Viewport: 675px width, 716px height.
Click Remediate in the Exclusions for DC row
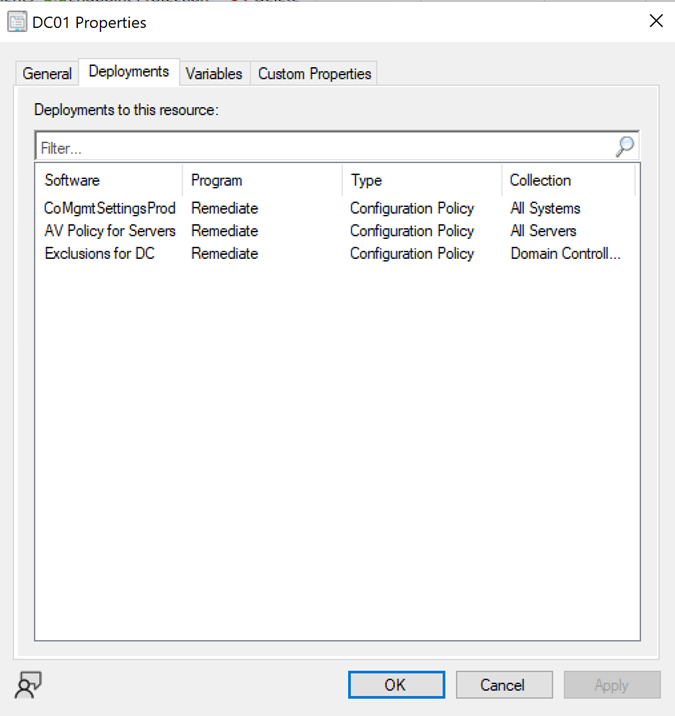tap(225, 253)
